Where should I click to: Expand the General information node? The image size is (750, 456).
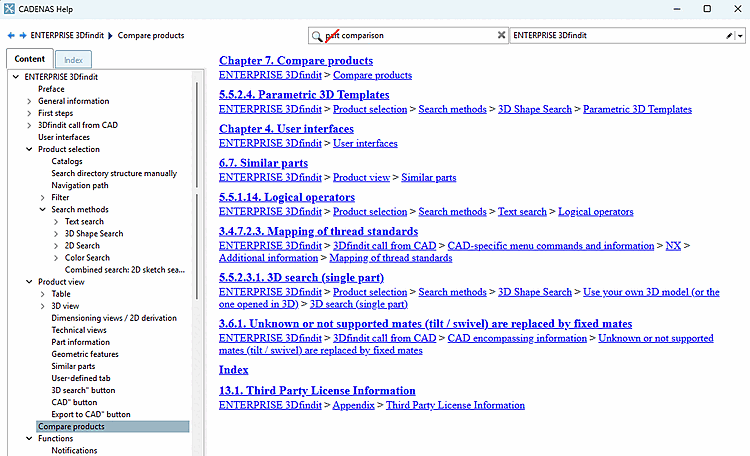click(x=29, y=101)
